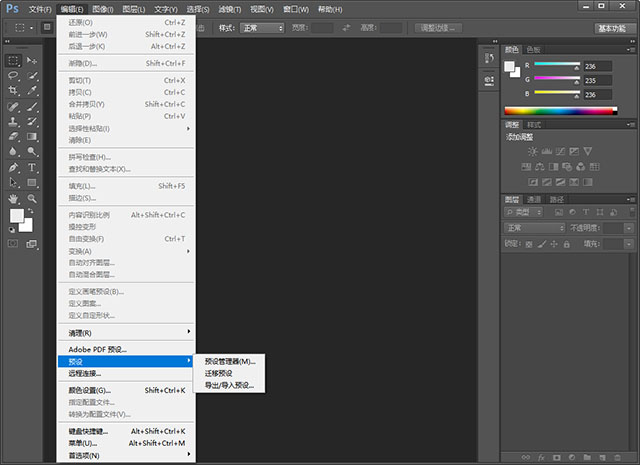Viewport: 640px width, 465px height.
Task: Add a Color Balance adjustment (scales icon)
Action: pos(540,167)
